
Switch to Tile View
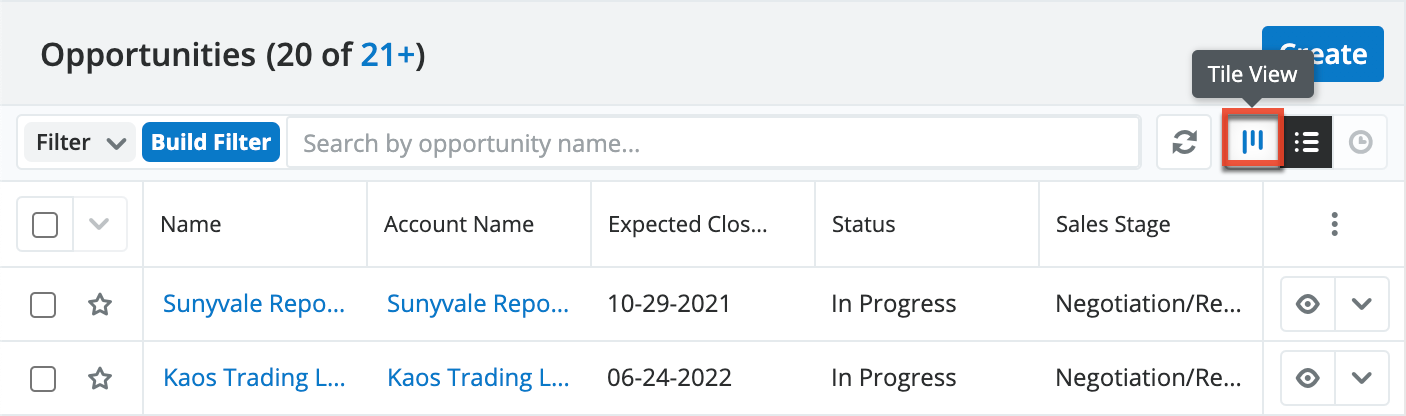pyautogui.click(x=1254, y=142)
